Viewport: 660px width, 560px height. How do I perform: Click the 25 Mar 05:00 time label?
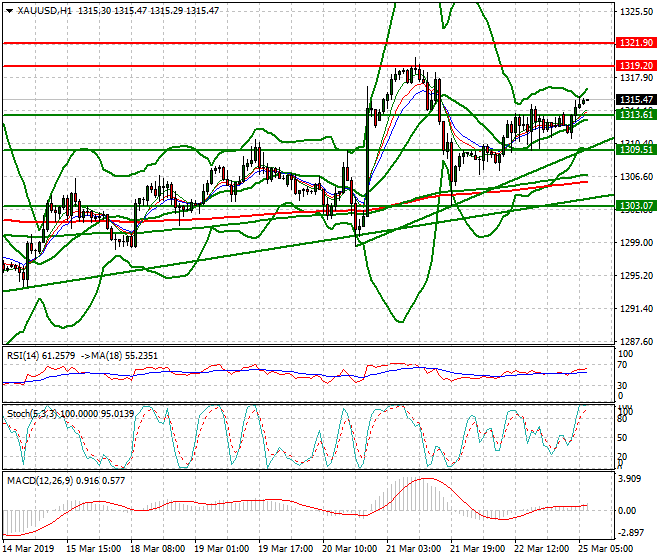605,549
